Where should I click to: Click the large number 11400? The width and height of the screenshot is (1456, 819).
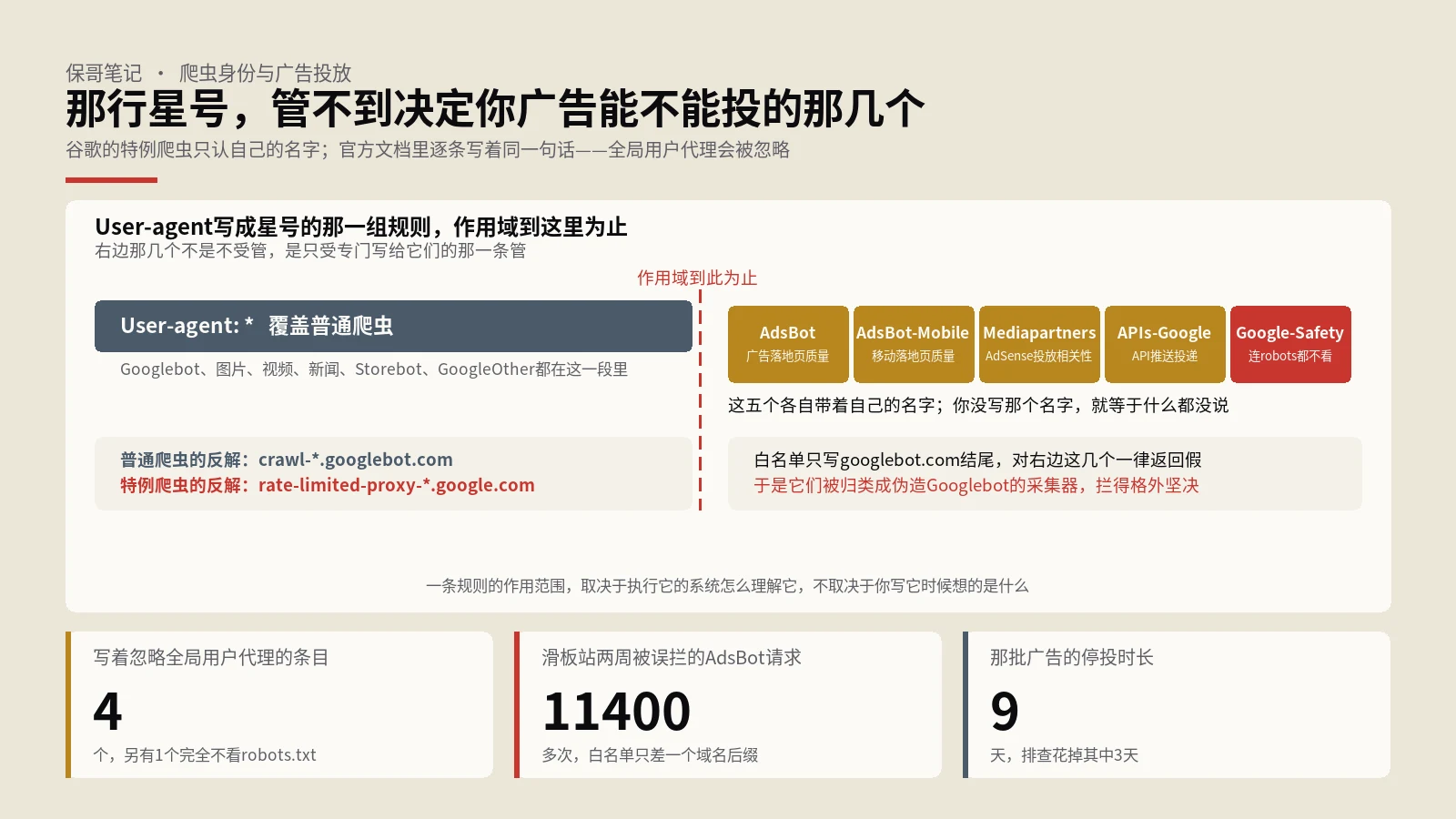616,711
